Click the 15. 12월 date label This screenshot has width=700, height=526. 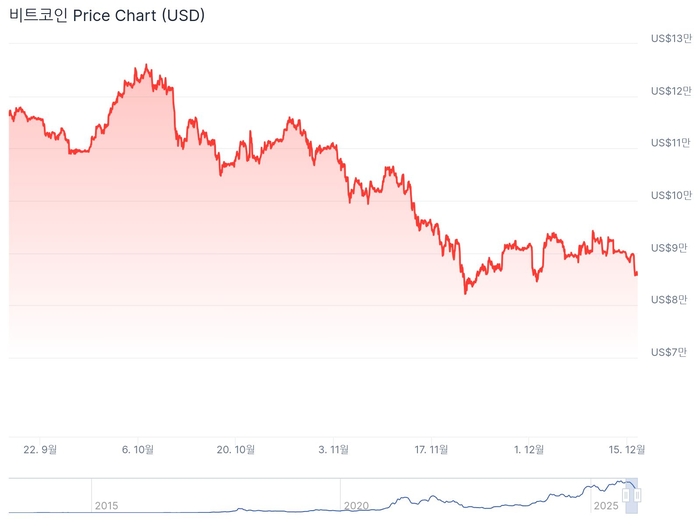pyautogui.click(x=627, y=450)
